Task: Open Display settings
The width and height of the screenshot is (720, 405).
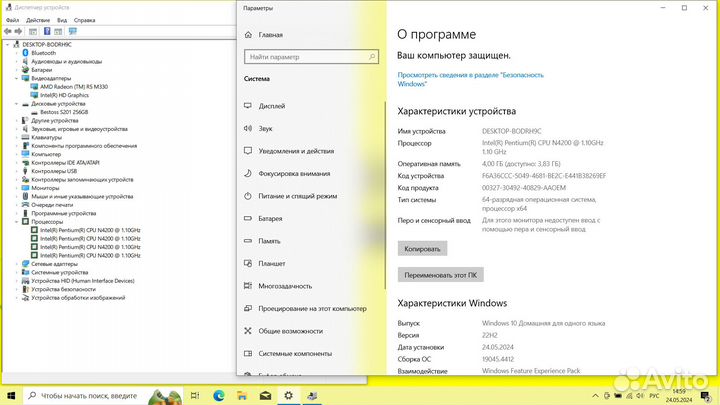Action: pos(272,106)
